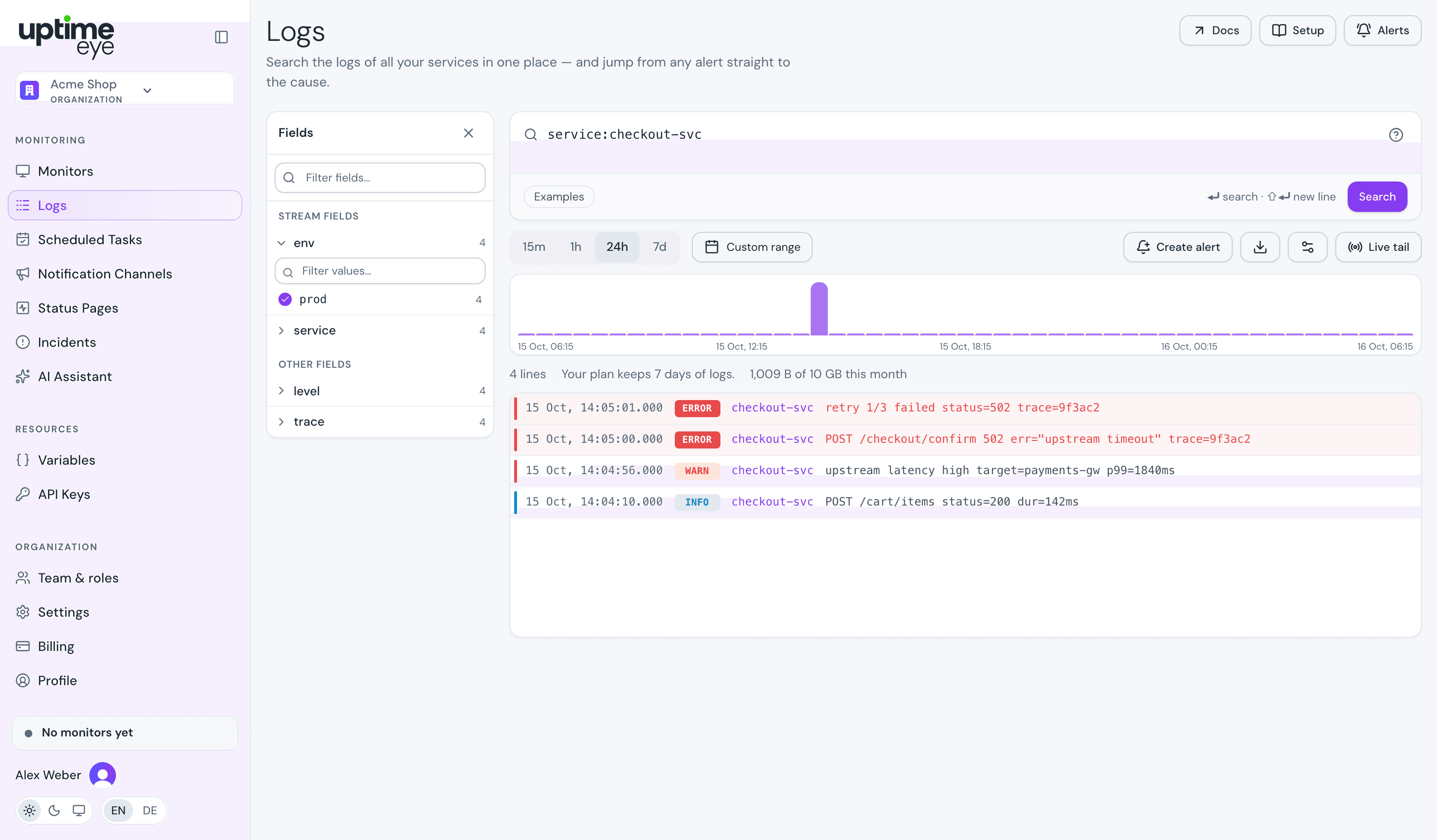Screen dimensions: 1437x840
Task: Open Notification Channels page
Action: click(125, 274)
